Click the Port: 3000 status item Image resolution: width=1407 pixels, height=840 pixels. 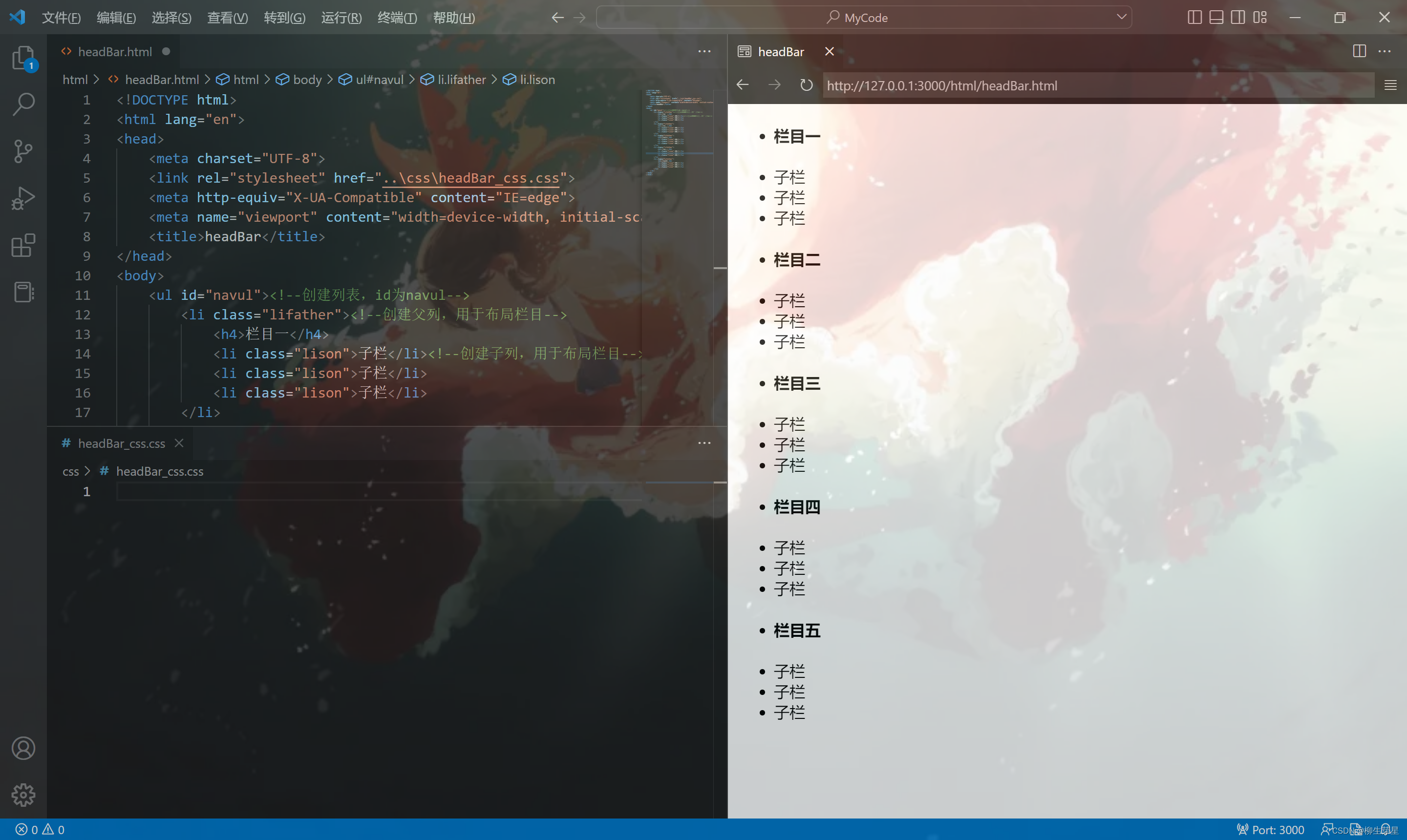pos(1271,829)
